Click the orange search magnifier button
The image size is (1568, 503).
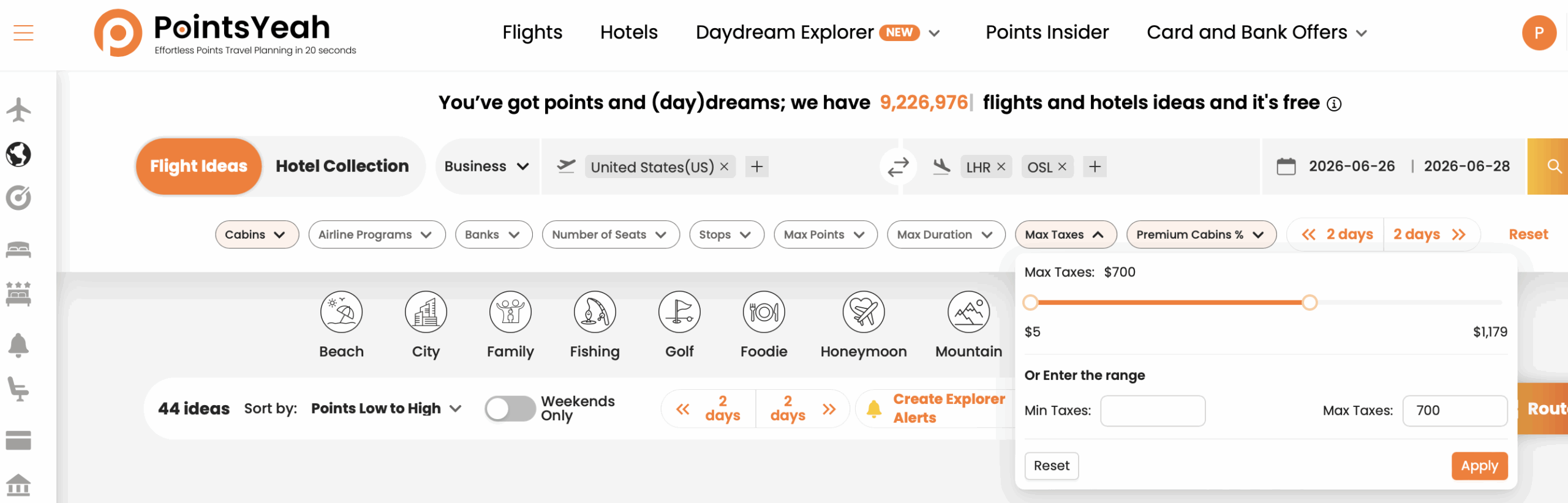click(1552, 166)
